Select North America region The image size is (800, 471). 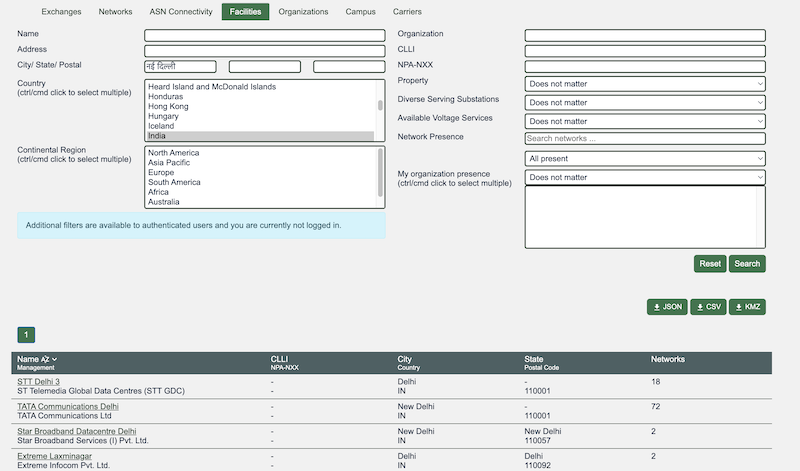(260, 153)
